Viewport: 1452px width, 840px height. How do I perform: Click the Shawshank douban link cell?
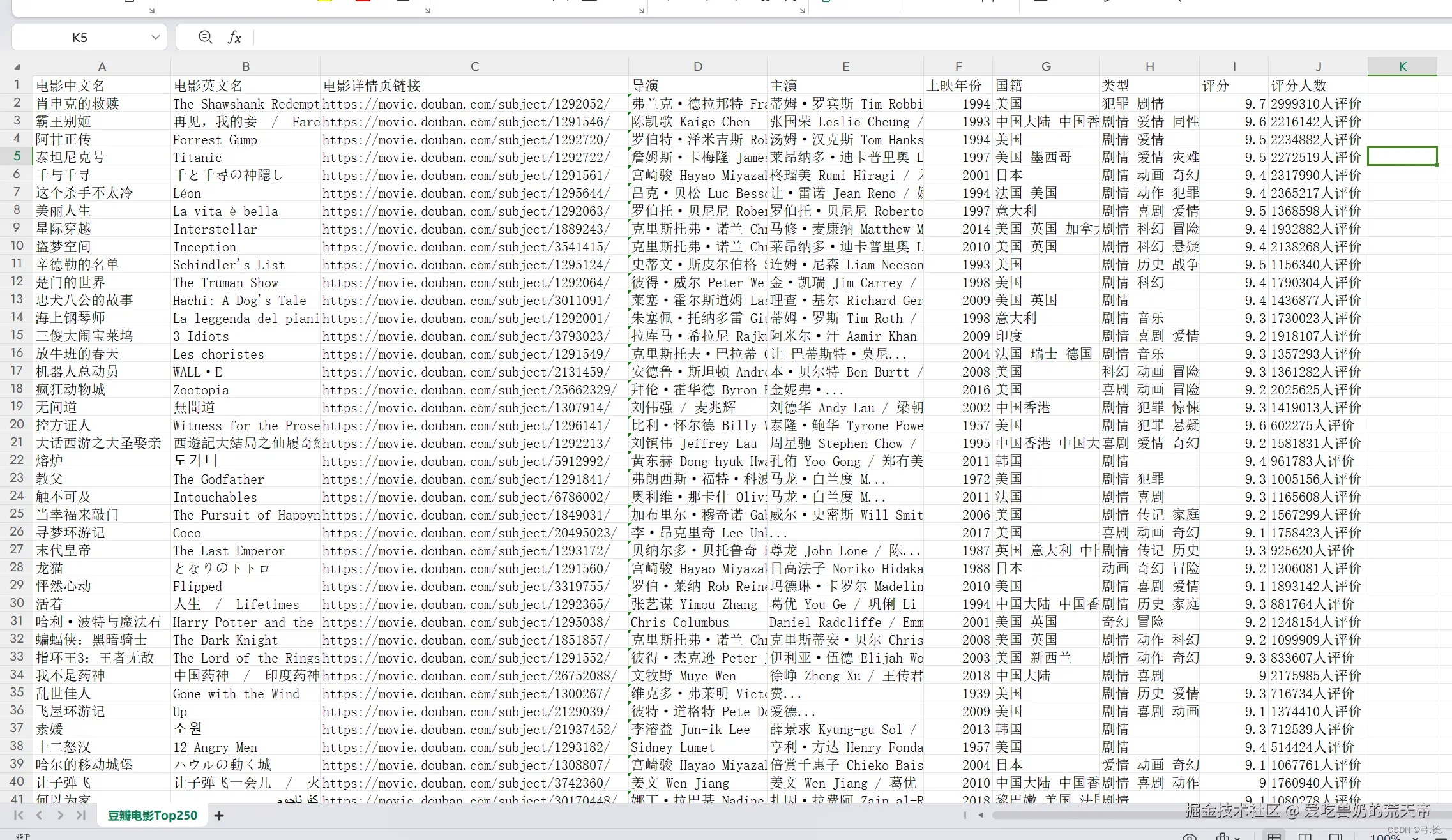[466, 104]
